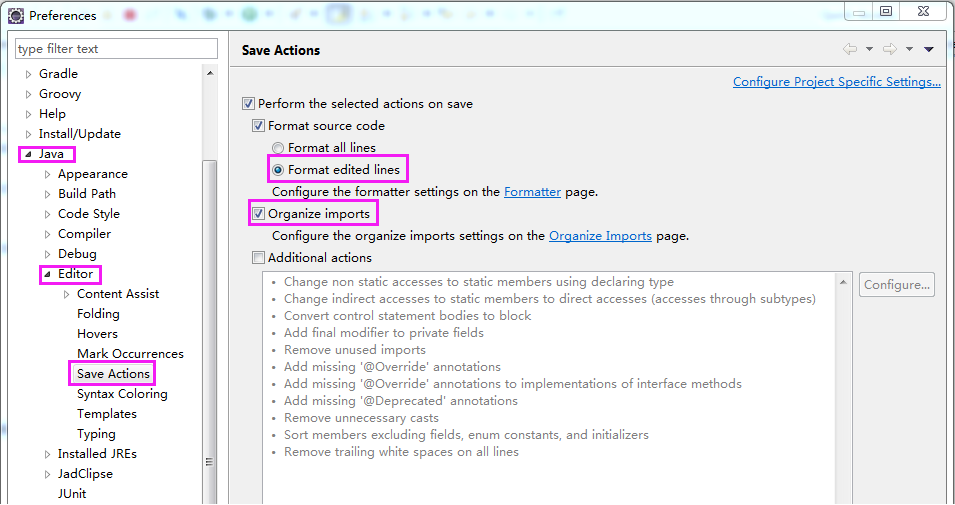Open the Formatter page link
The width and height of the screenshot is (955, 505).
pos(532,191)
